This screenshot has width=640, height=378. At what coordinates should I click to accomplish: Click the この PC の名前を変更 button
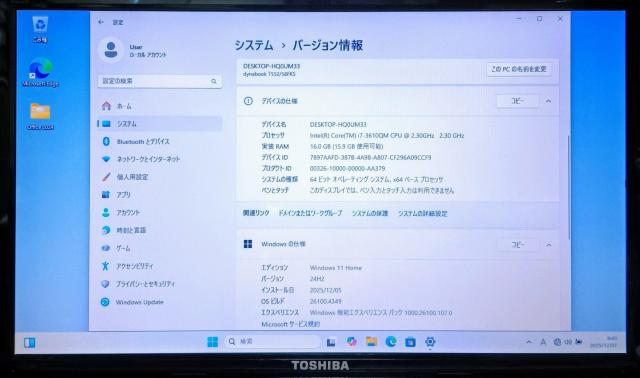point(518,69)
